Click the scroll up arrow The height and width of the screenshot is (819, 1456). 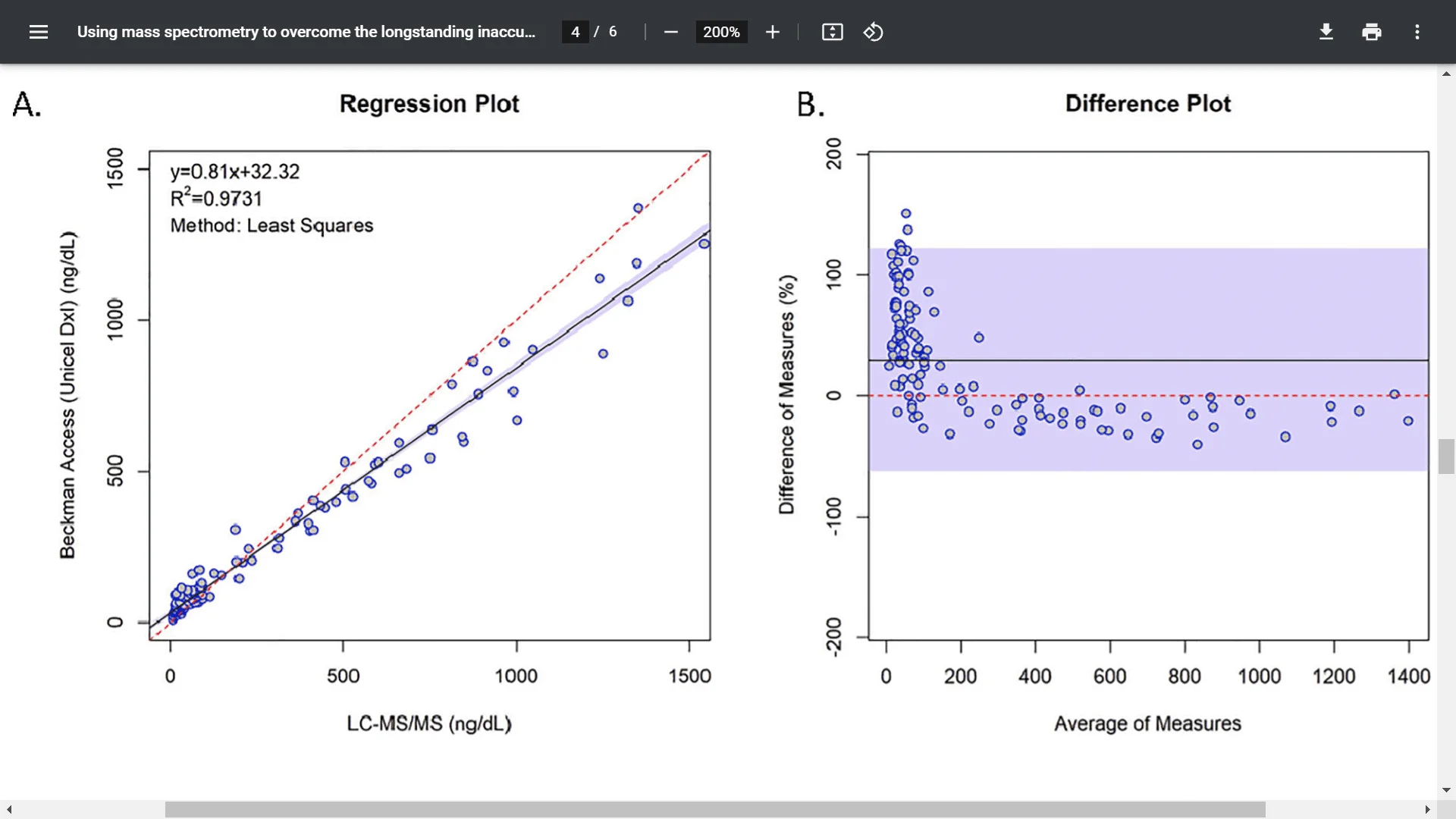pyautogui.click(x=1446, y=74)
